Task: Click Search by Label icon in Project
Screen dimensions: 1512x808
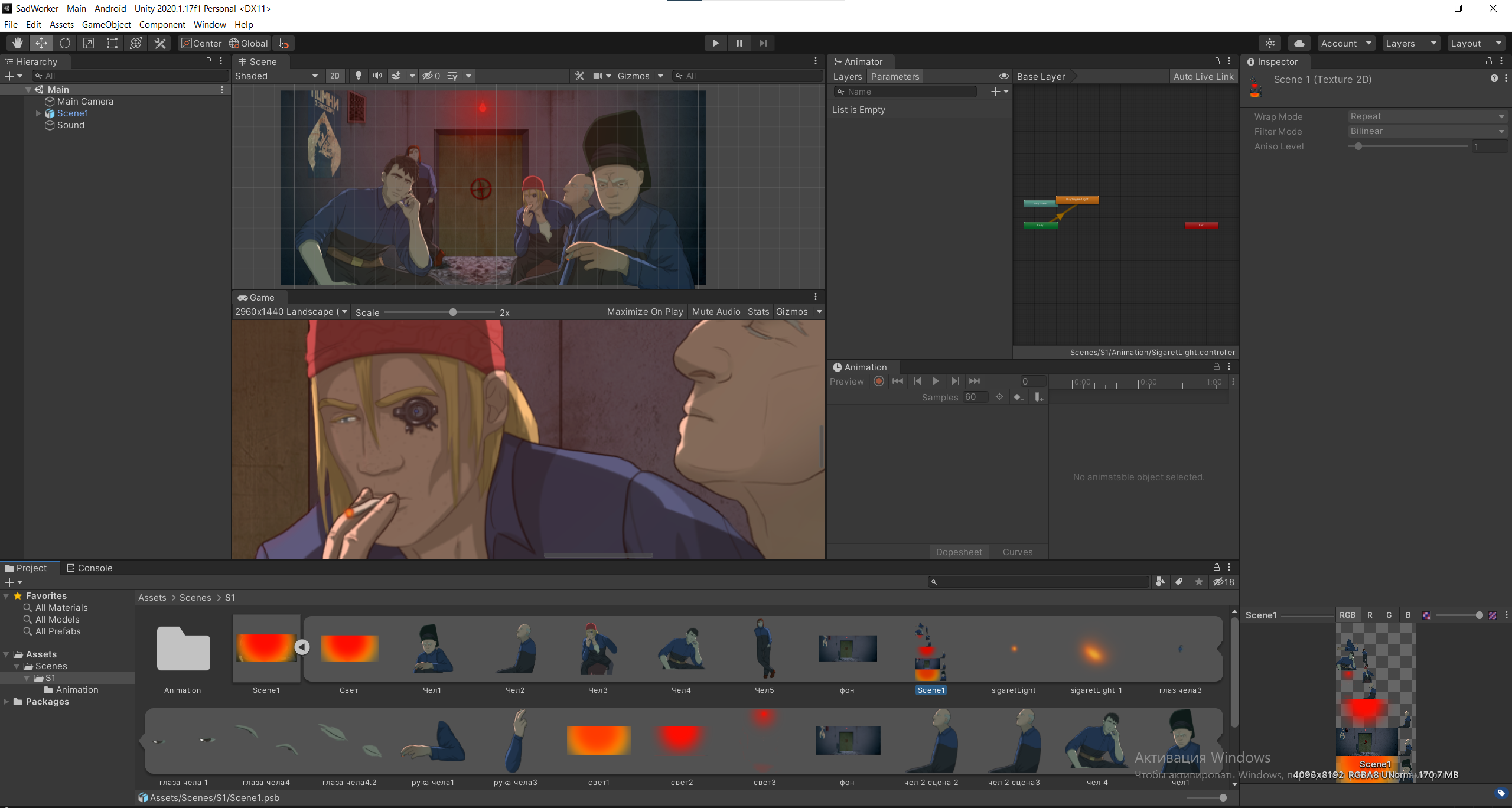Action: pyautogui.click(x=1179, y=582)
